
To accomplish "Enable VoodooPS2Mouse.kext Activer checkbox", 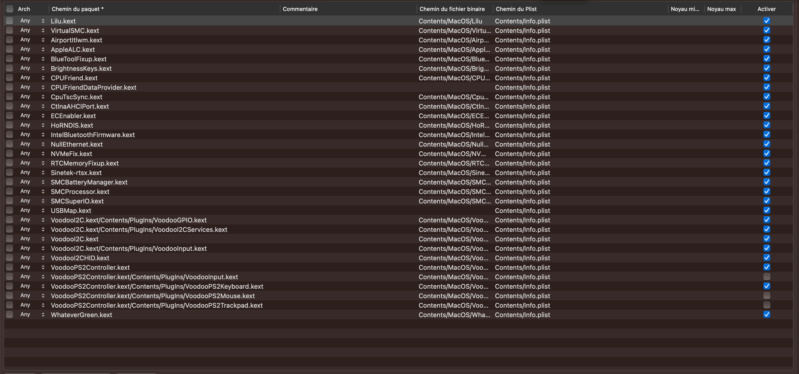I will [x=766, y=296].
